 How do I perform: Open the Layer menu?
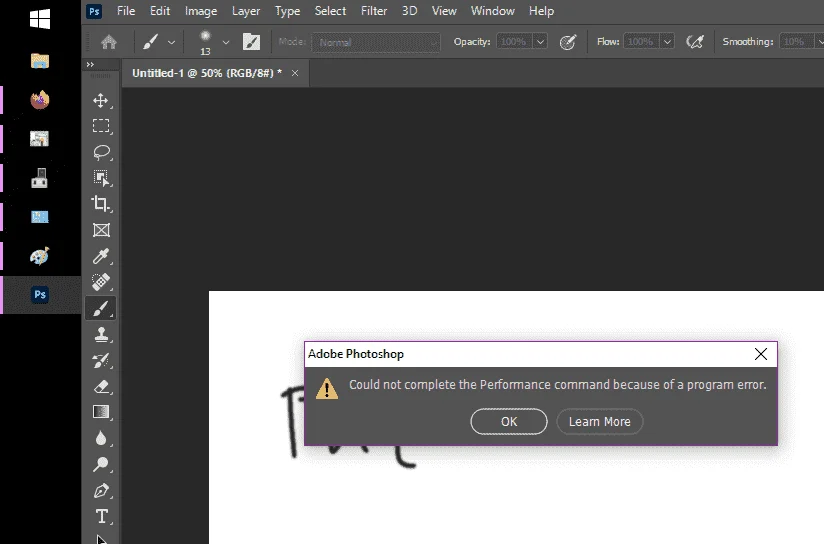point(246,11)
